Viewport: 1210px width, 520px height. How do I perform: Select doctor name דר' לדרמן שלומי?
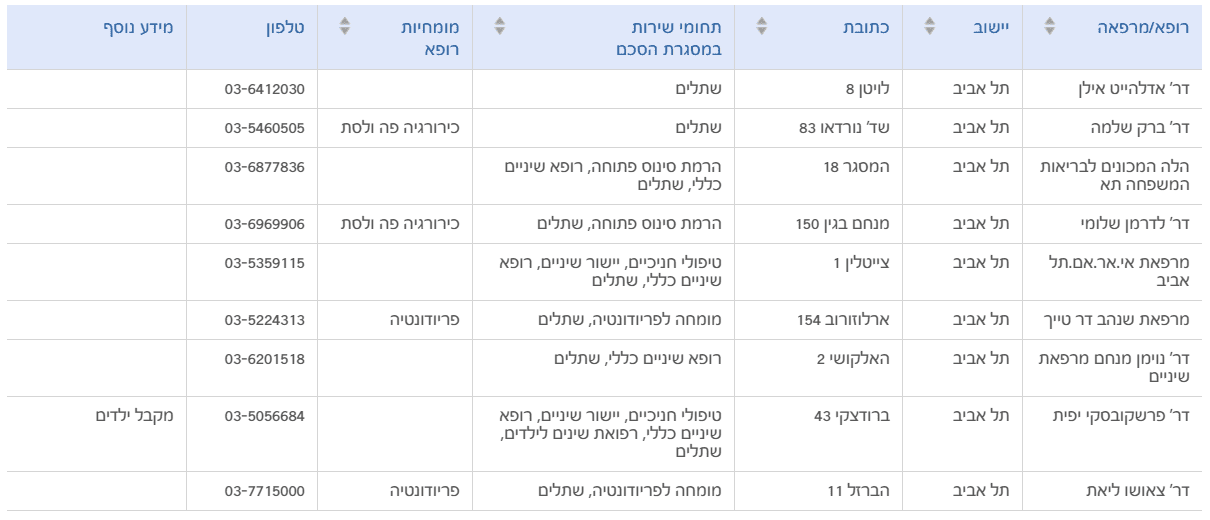click(1138, 224)
